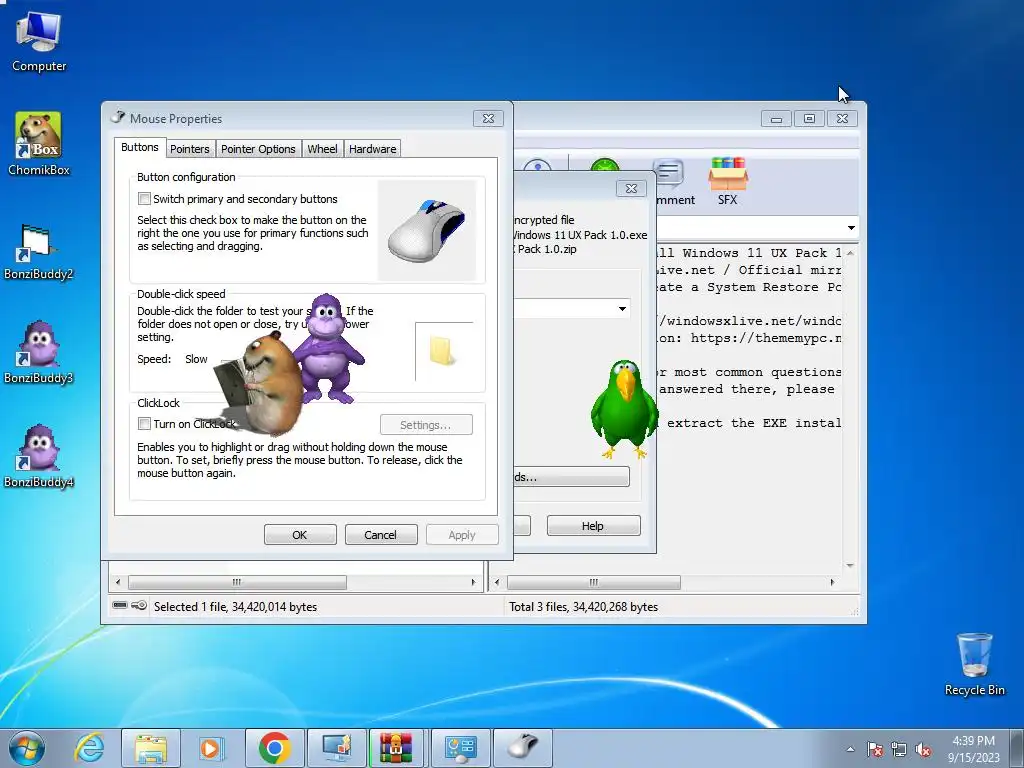Click the monitor personalization taskbar item
The image size is (1024, 768).
click(336, 748)
